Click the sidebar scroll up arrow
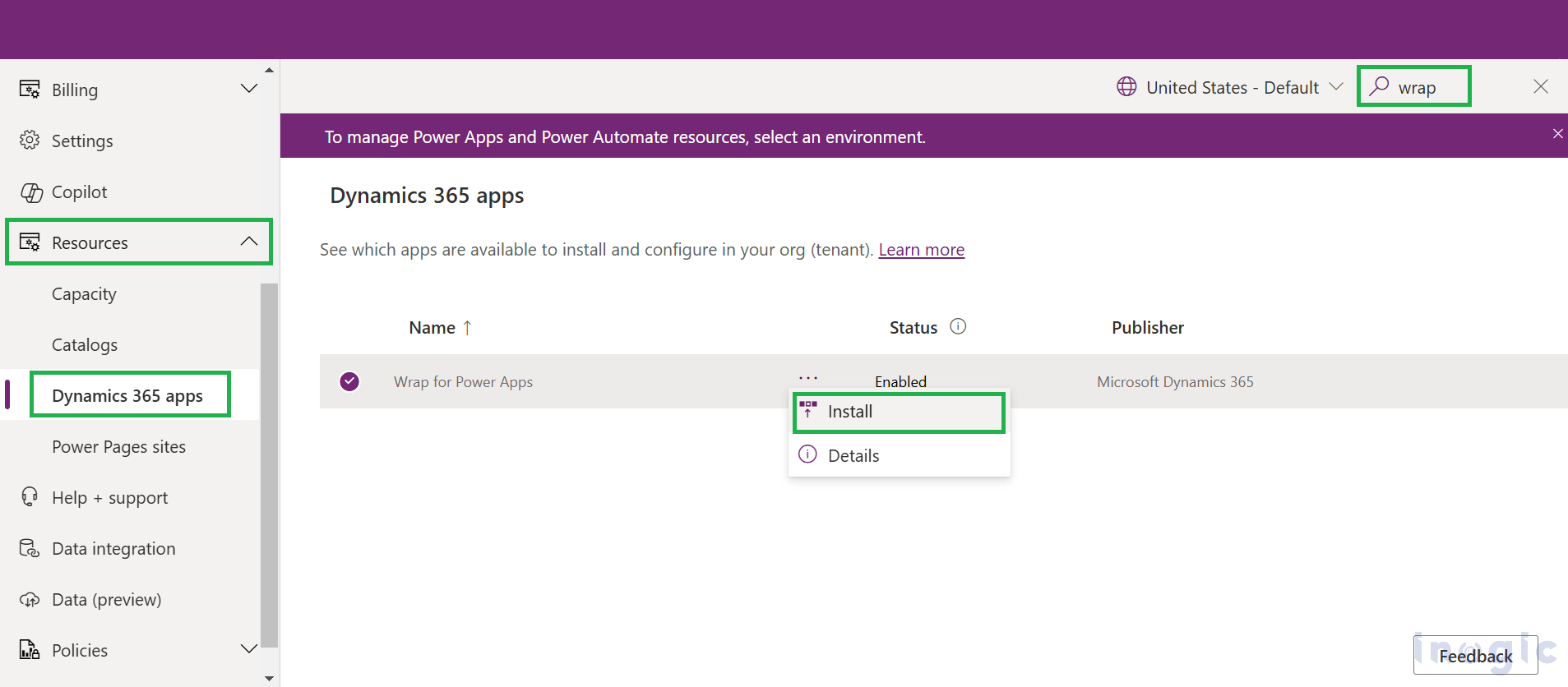The height and width of the screenshot is (687, 1568). tap(269, 70)
